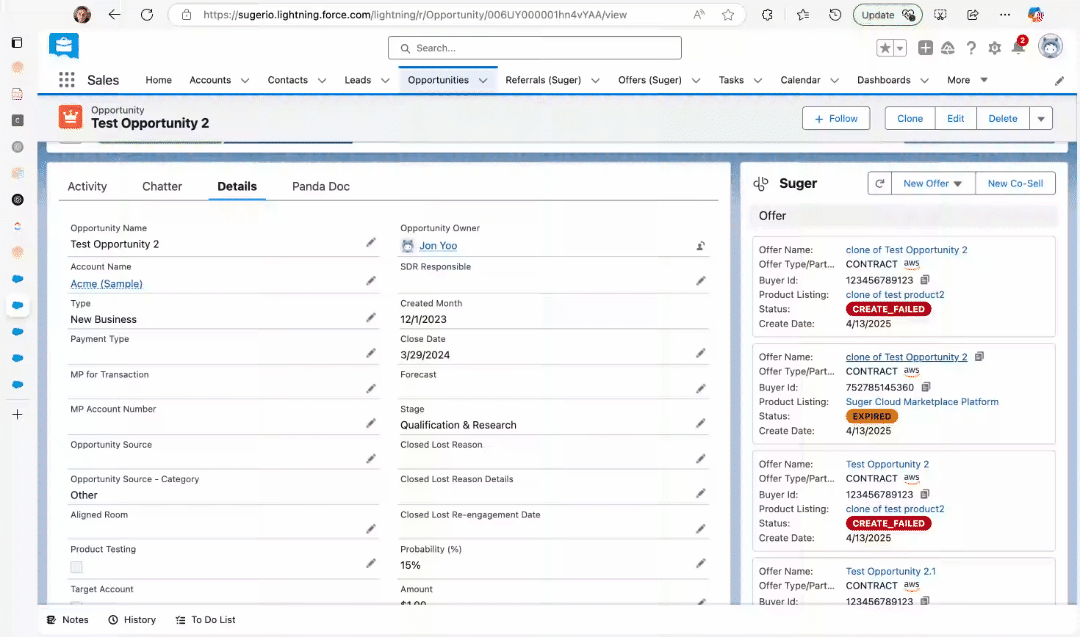Open the Calendar nav tab
This screenshot has height=637, width=1080.
[800, 80]
